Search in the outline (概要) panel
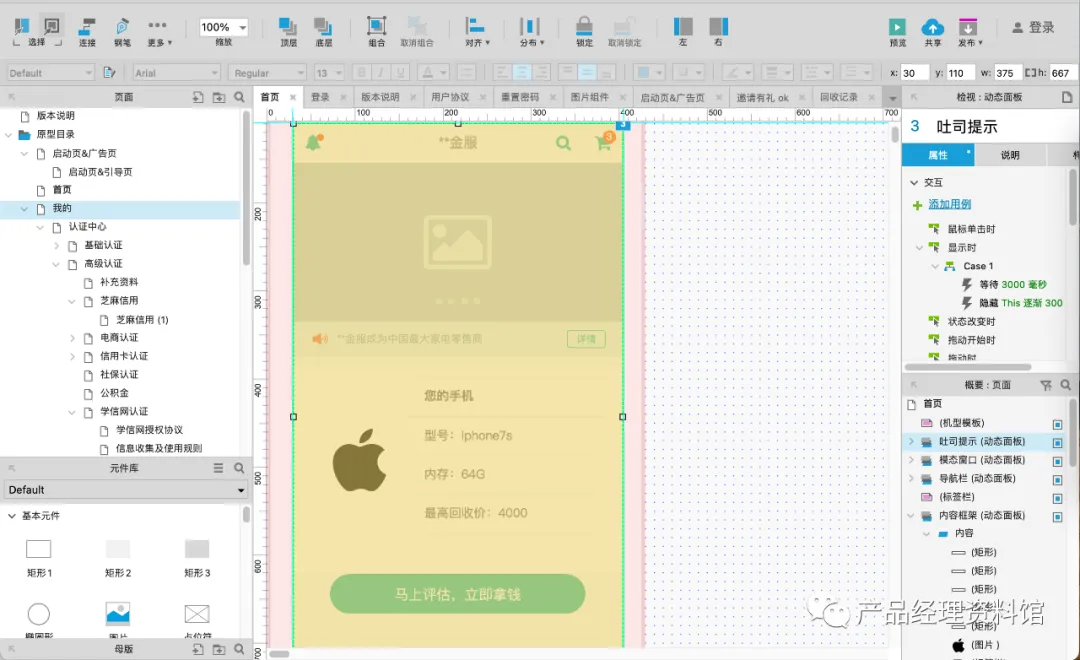 (x=1066, y=385)
